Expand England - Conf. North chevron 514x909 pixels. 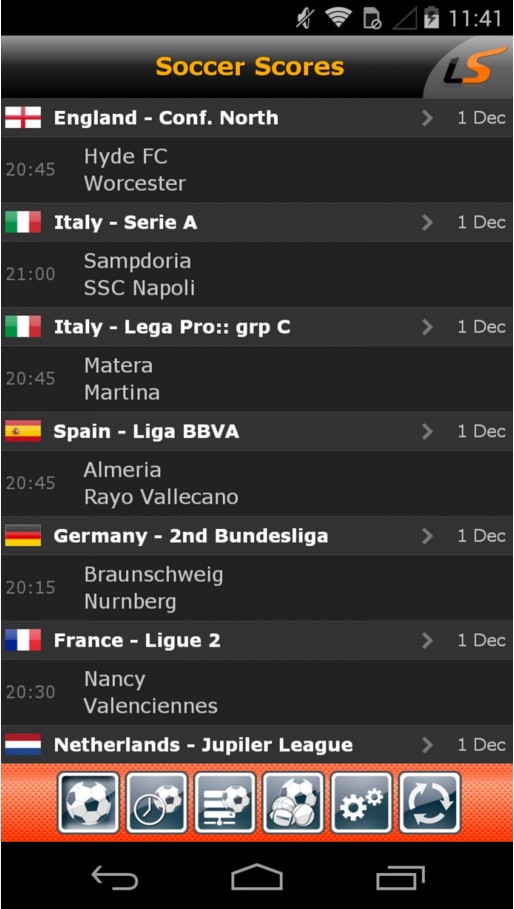click(428, 118)
